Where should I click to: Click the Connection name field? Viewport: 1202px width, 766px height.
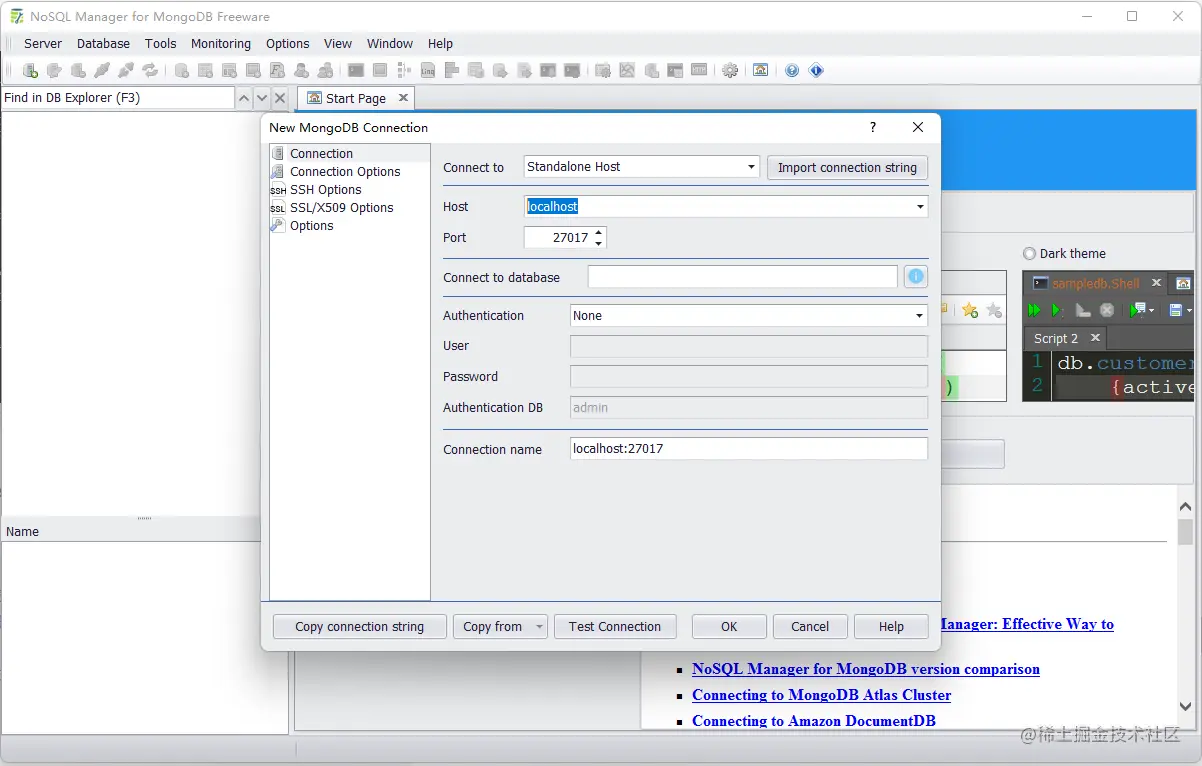pos(748,449)
